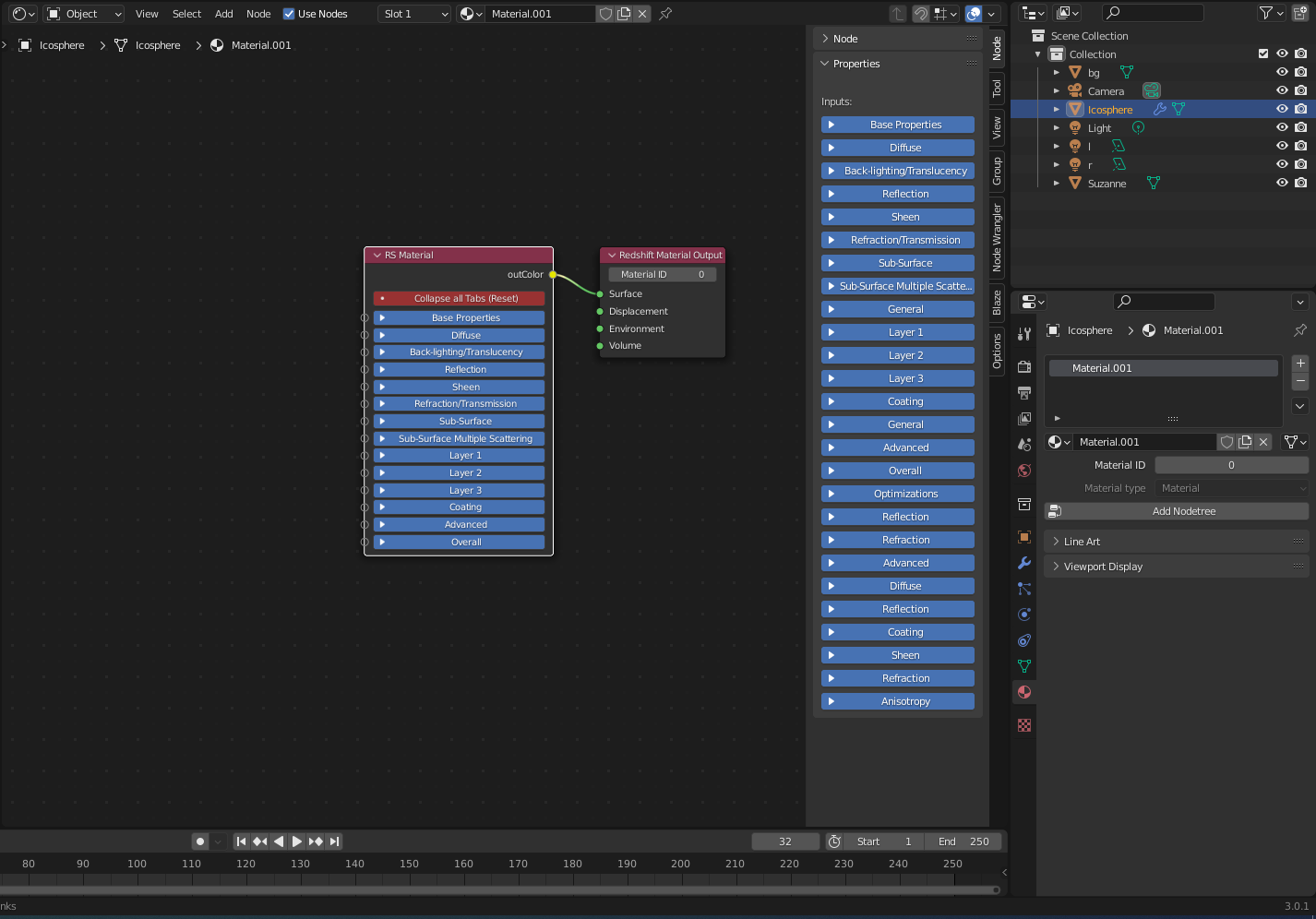Expand the Light object in outliner

[1057, 127]
